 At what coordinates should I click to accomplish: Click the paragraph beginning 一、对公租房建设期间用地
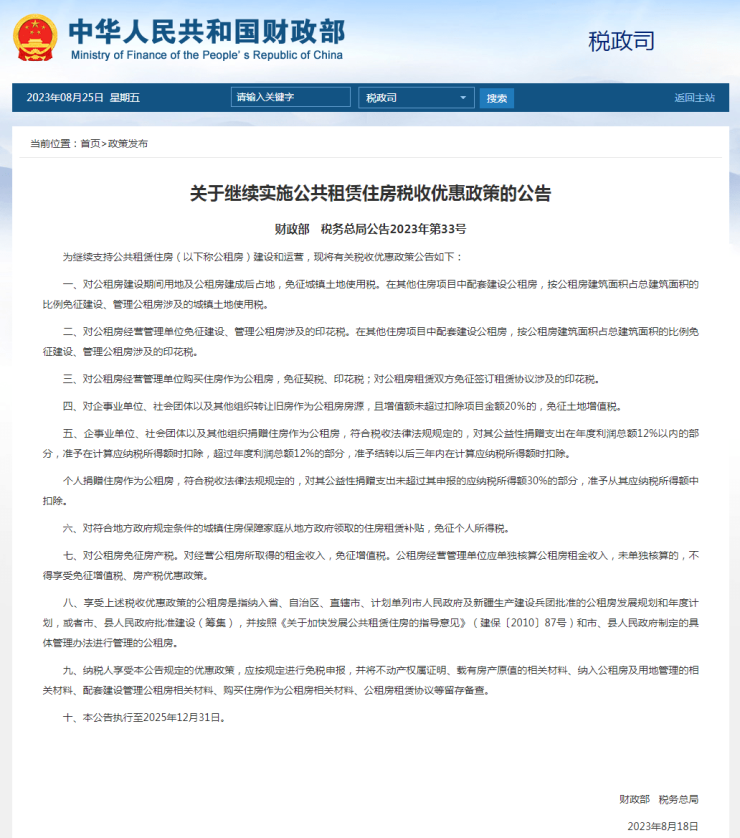[370, 294]
